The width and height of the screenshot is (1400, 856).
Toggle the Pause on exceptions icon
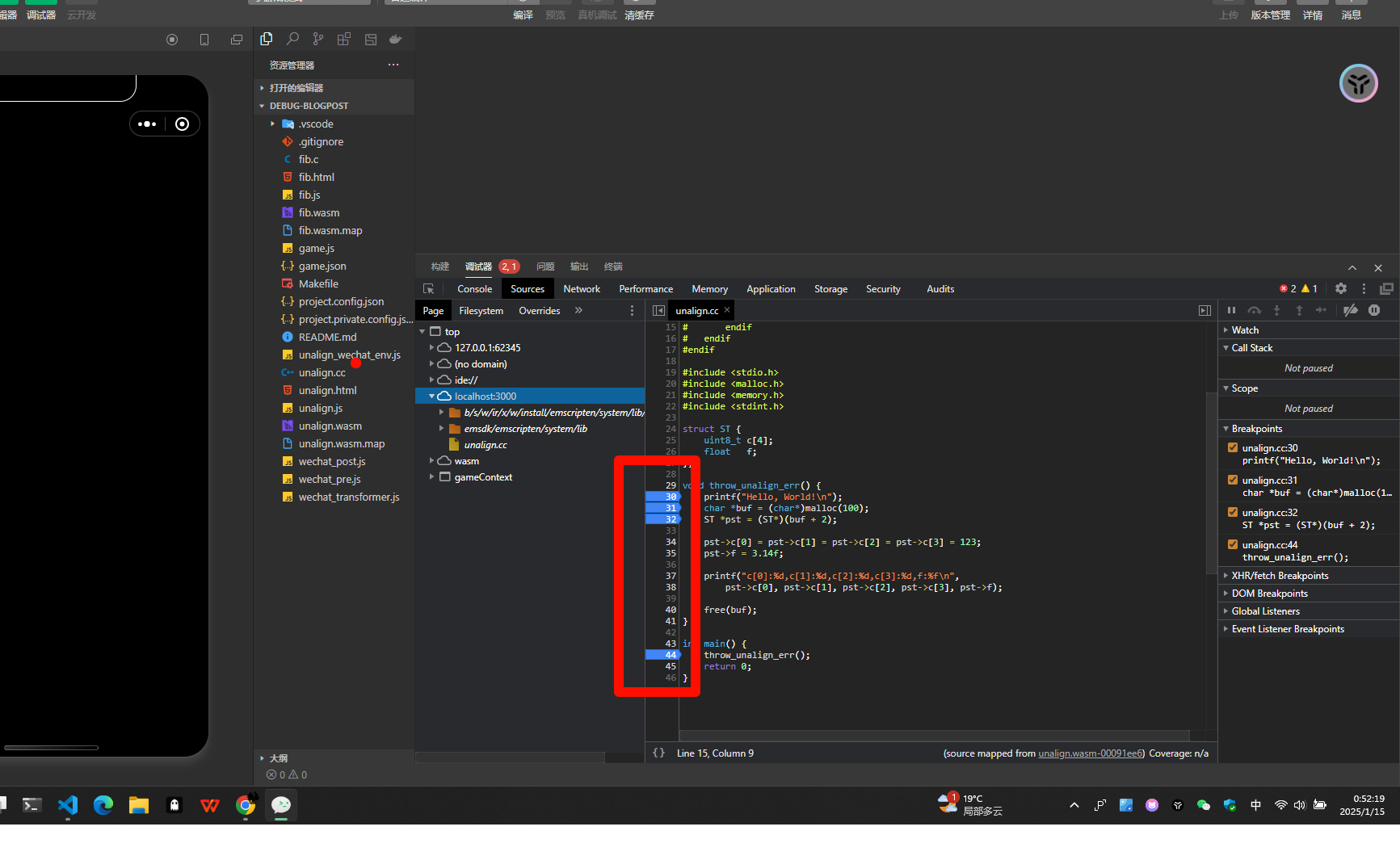click(1376, 310)
